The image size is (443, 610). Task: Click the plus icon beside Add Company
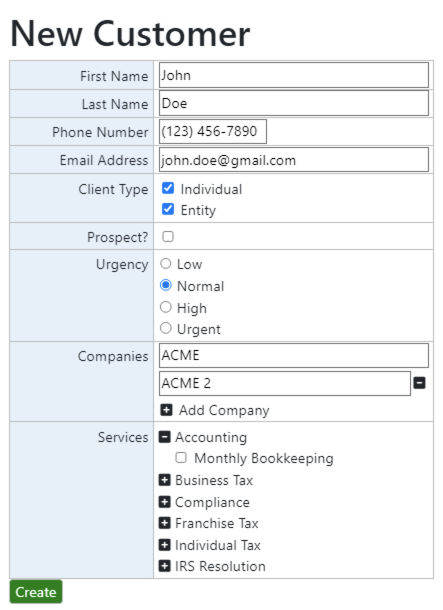point(166,410)
